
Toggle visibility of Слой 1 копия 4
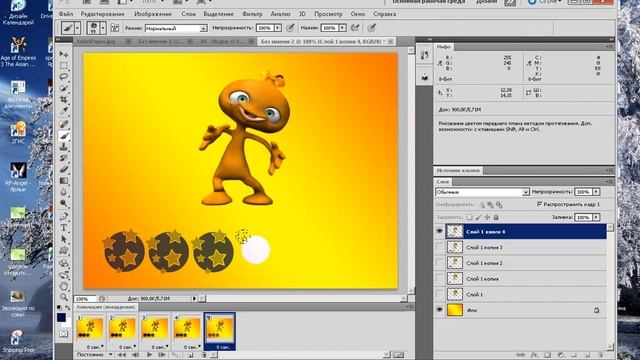click(439, 231)
